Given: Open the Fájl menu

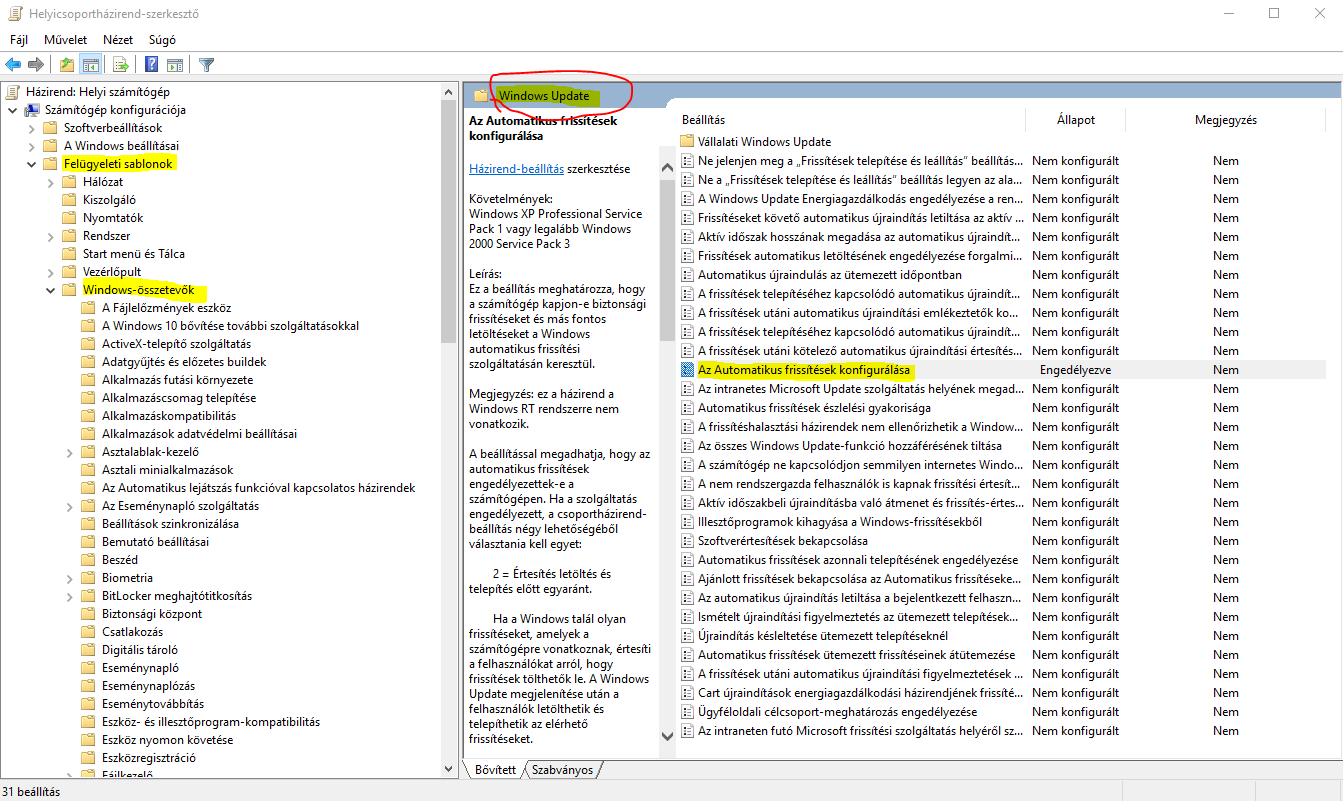Looking at the screenshot, I should 19,40.
